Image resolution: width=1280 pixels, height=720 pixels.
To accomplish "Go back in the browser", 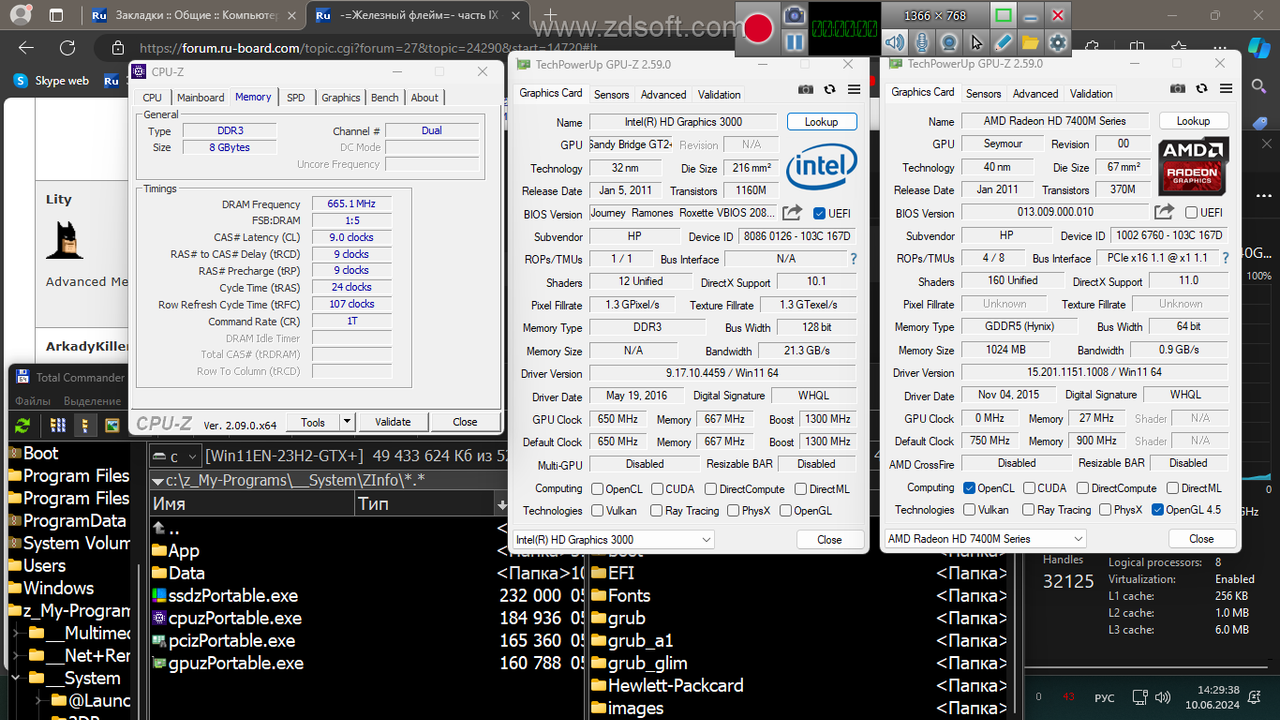I will pyautogui.click(x=26, y=48).
